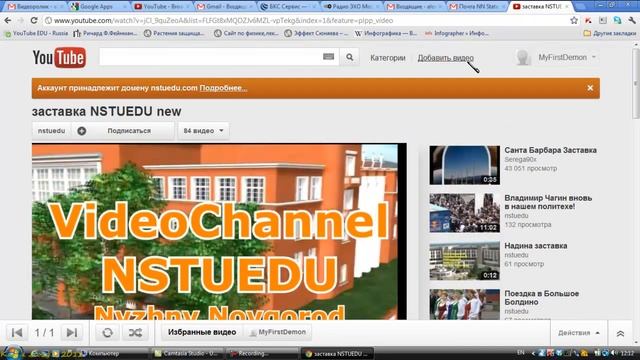Skip to next playlist video

[72, 333]
